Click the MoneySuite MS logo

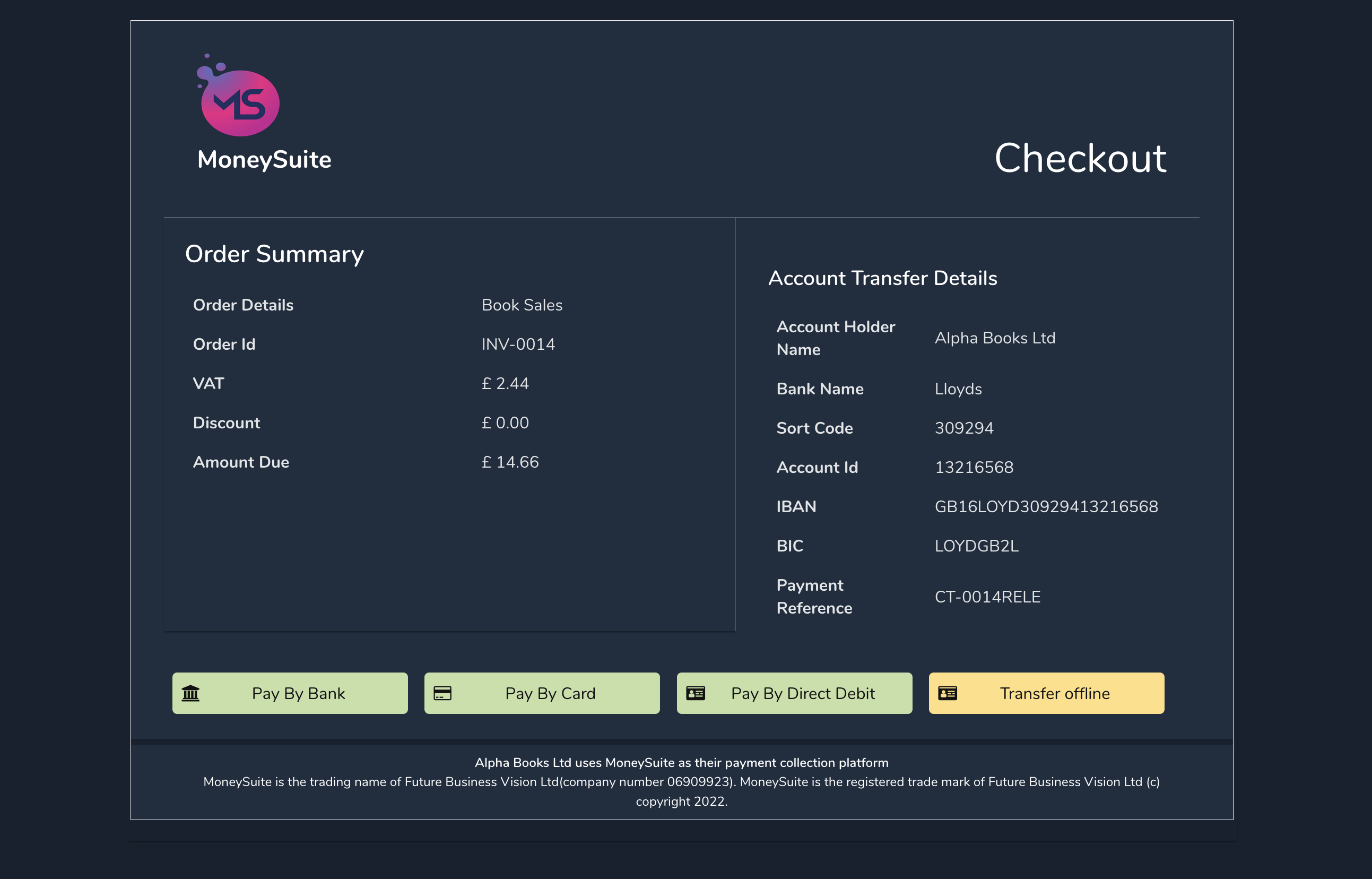tap(238, 96)
